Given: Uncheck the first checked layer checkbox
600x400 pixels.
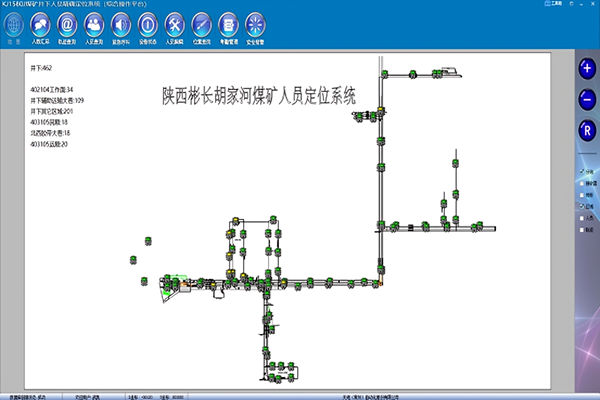Looking at the screenshot, I should (x=580, y=171).
